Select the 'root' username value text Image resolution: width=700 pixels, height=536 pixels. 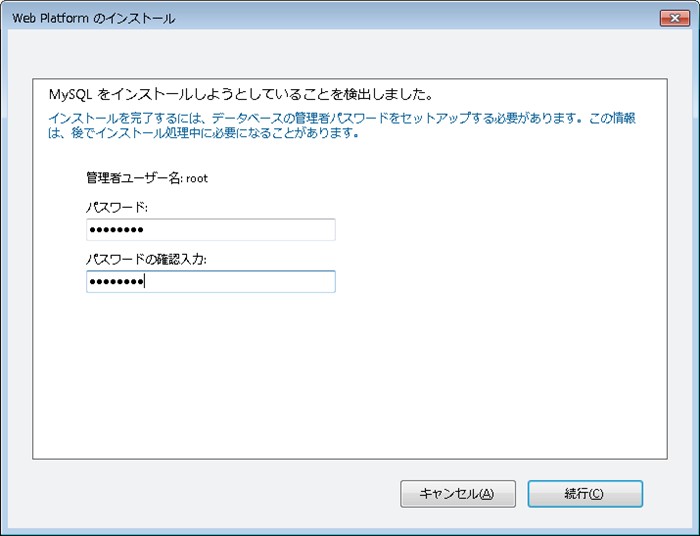(196, 178)
